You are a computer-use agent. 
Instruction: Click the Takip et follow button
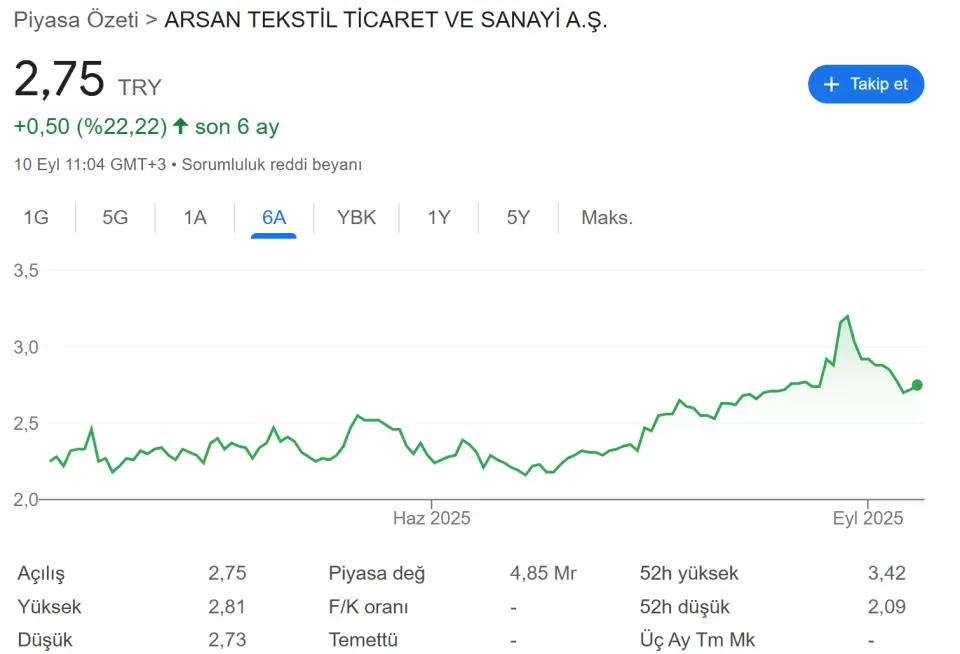866,85
